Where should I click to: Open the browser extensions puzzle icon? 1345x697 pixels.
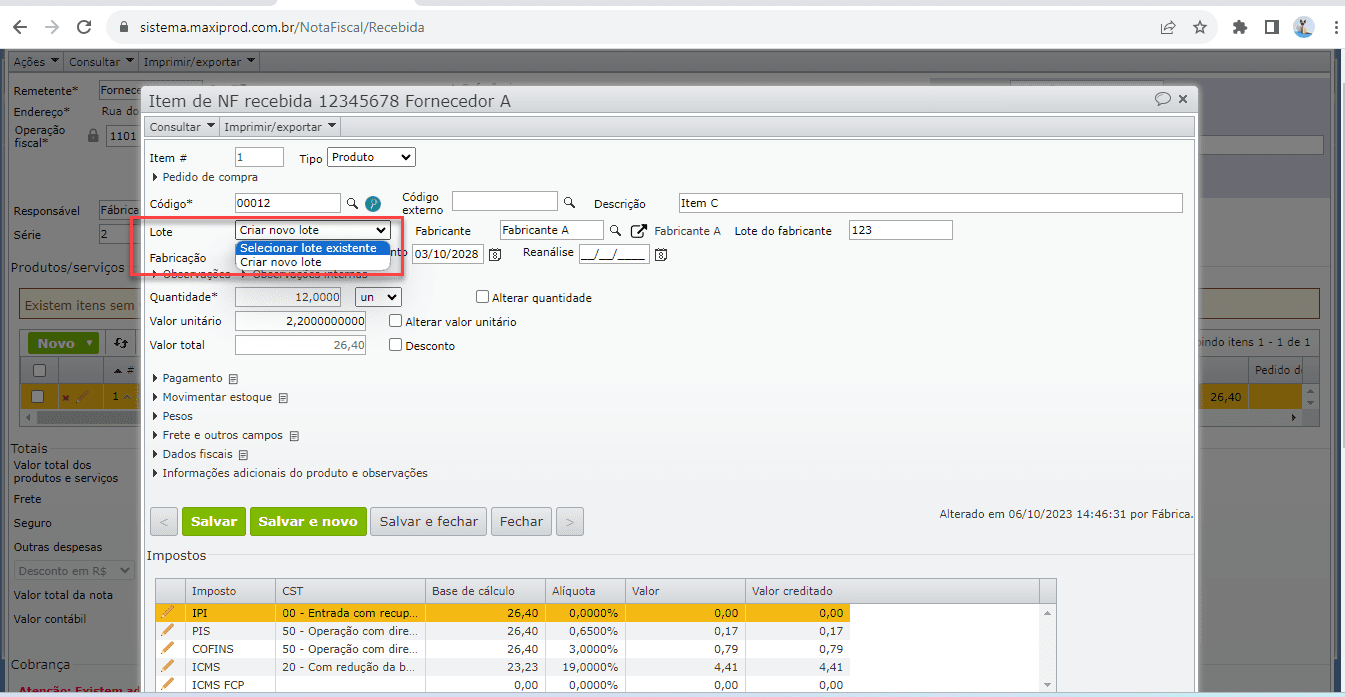pyautogui.click(x=1240, y=27)
